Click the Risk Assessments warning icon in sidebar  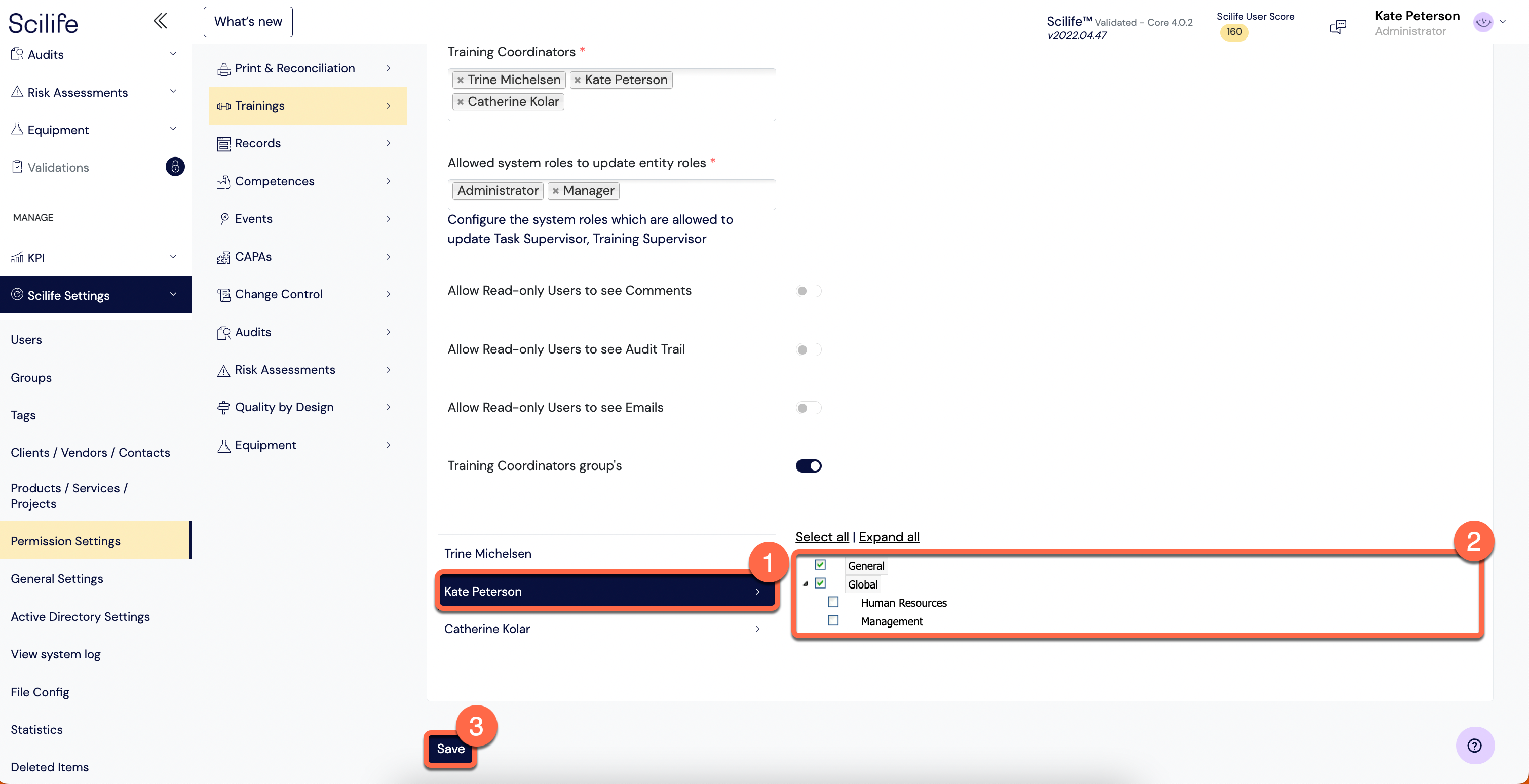[17, 91]
